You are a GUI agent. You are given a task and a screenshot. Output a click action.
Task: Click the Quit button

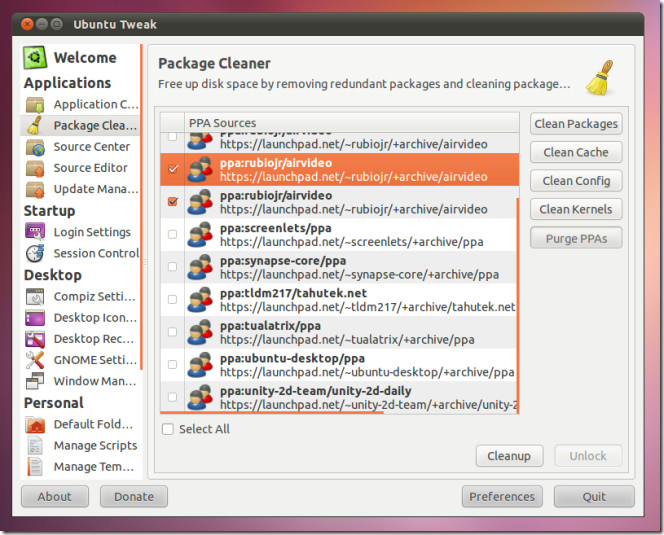point(594,496)
